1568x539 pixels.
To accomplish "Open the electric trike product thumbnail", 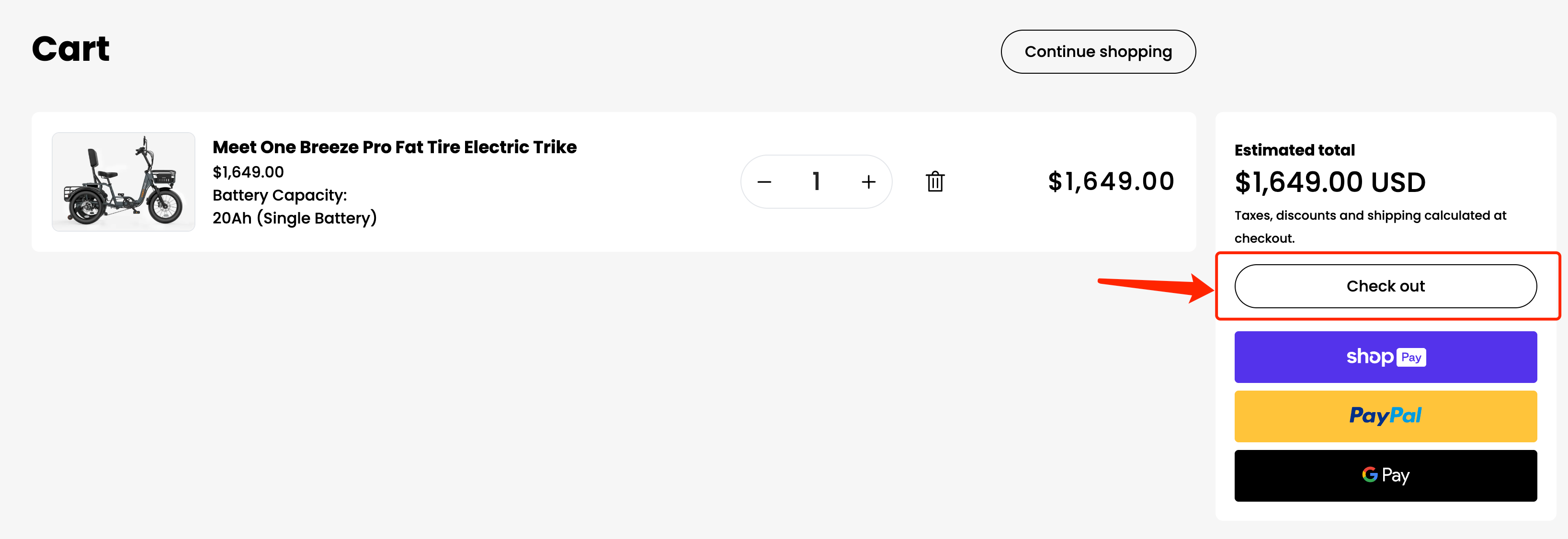I will click(x=124, y=181).
